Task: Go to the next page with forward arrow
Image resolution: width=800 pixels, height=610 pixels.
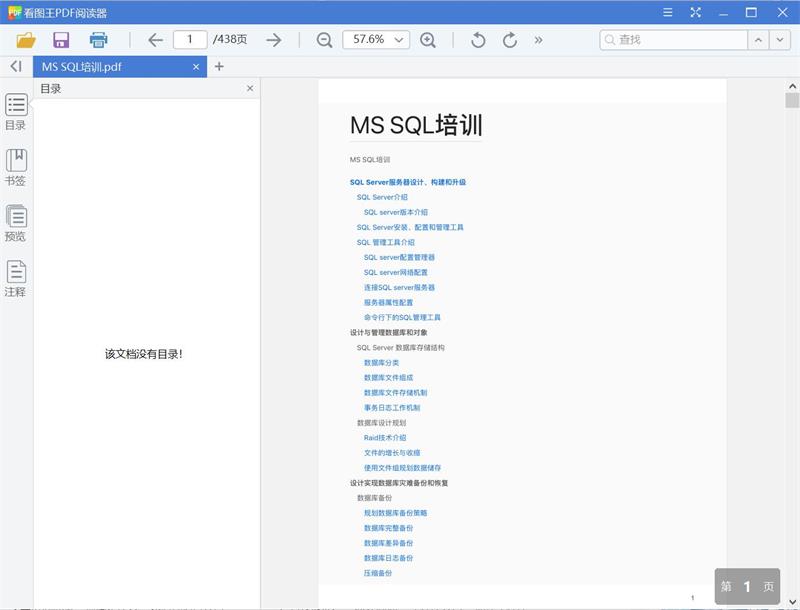Action: (272, 39)
